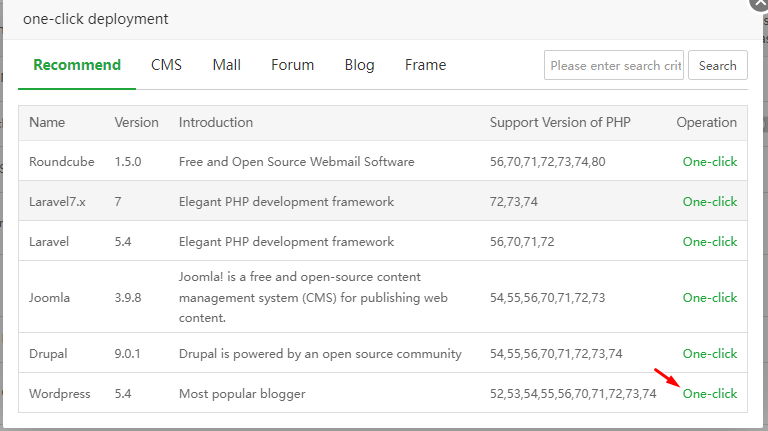Select Wordpress PHP versions cell
Viewport: 768px width, 431px height.
tap(573, 394)
